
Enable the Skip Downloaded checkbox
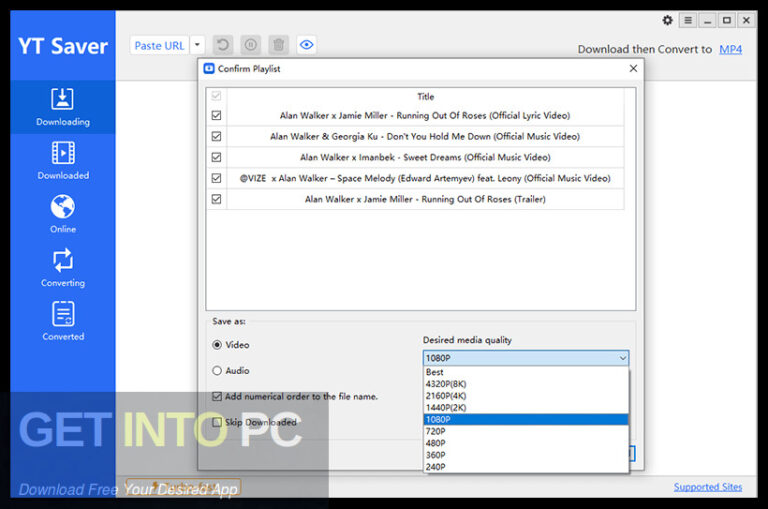(217, 422)
